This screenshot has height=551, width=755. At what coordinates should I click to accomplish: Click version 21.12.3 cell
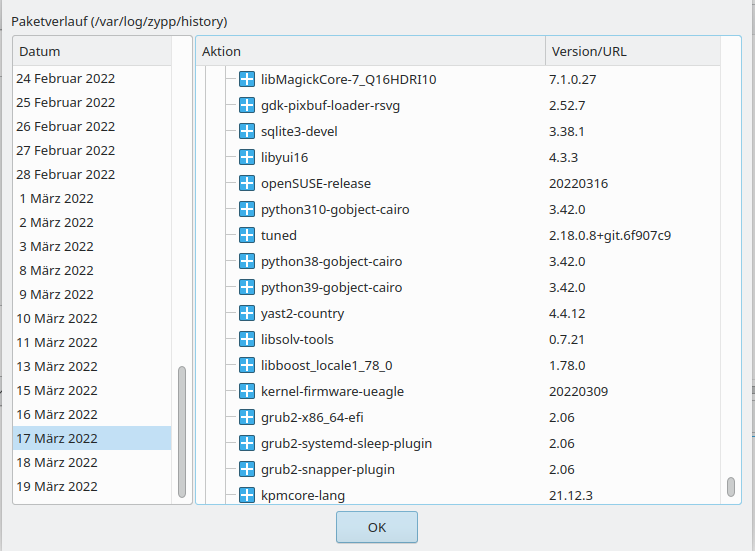click(x=571, y=496)
